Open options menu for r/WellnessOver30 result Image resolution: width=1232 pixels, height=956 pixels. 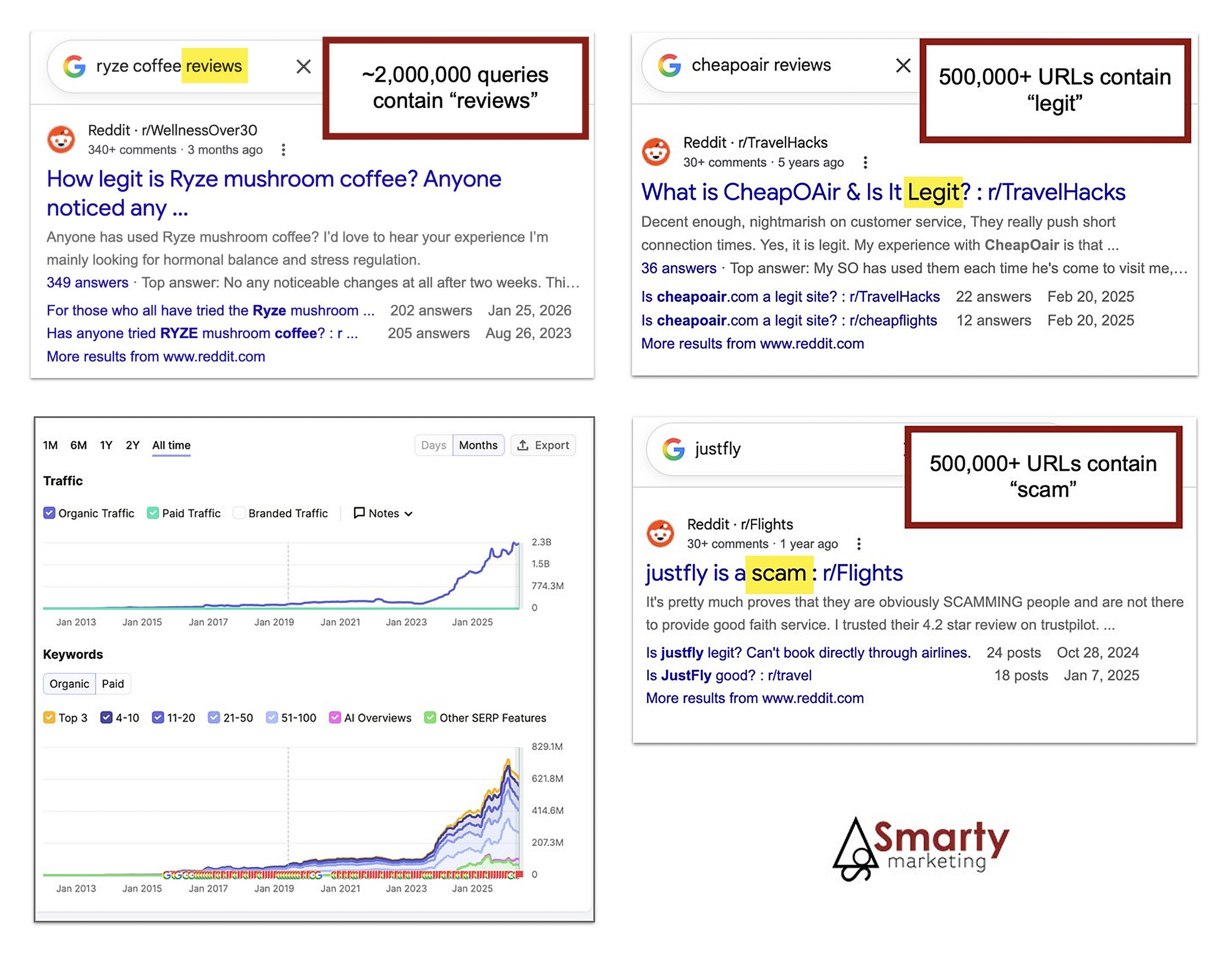coord(283,149)
